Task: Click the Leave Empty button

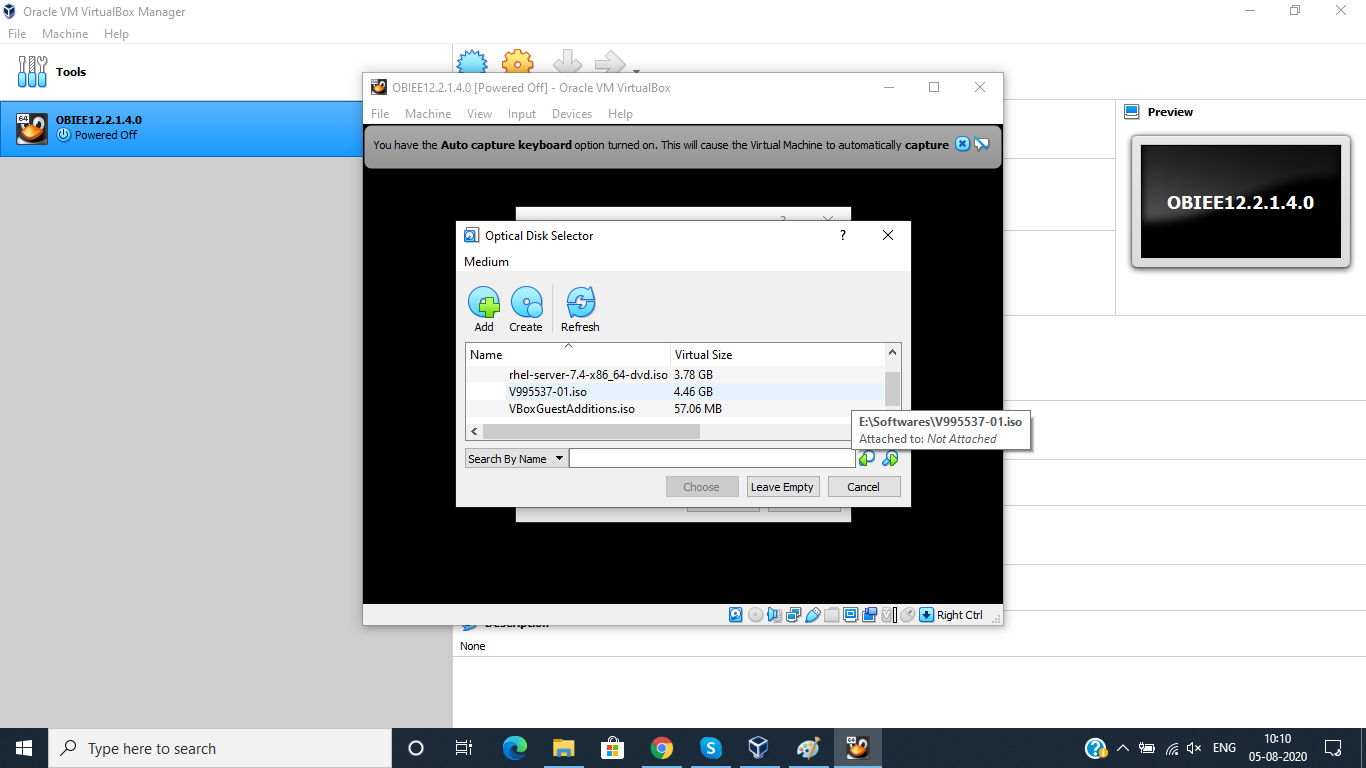Action: [782, 486]
